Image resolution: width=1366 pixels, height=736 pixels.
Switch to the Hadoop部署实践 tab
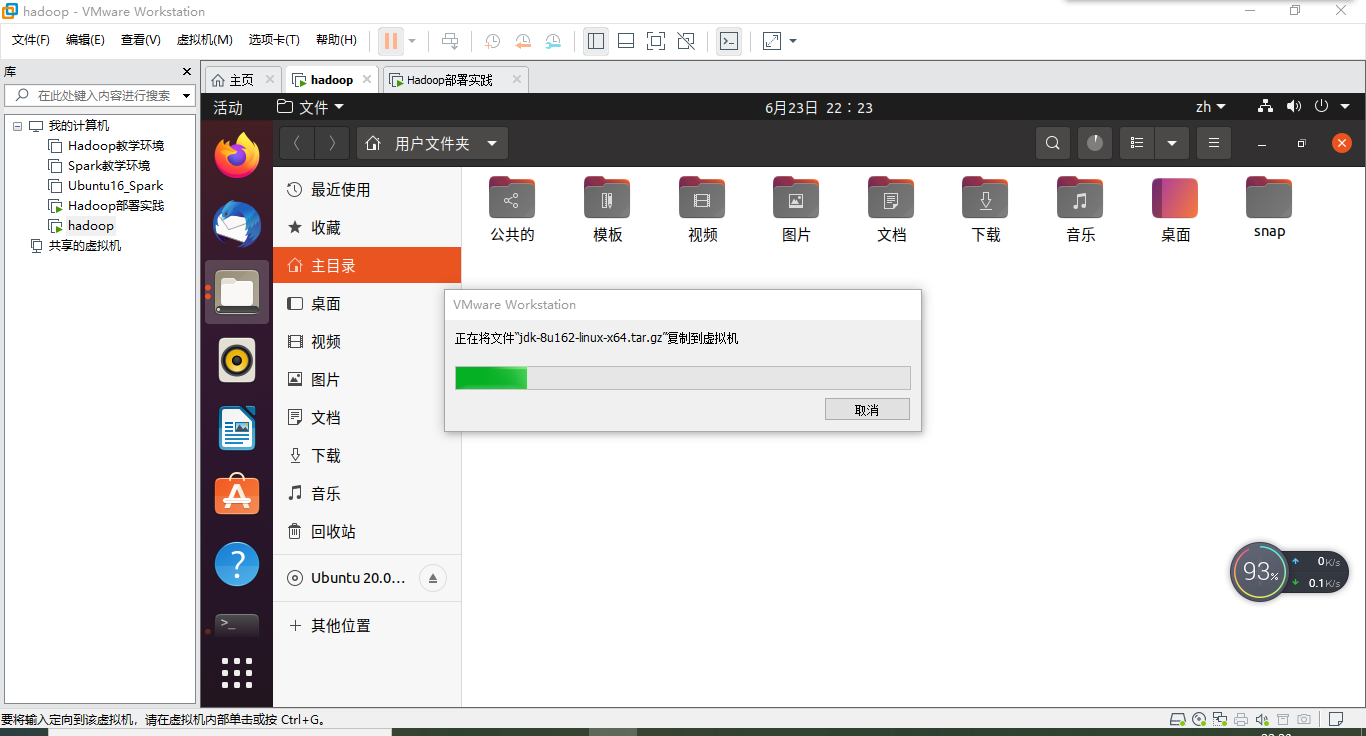point(456,80)
